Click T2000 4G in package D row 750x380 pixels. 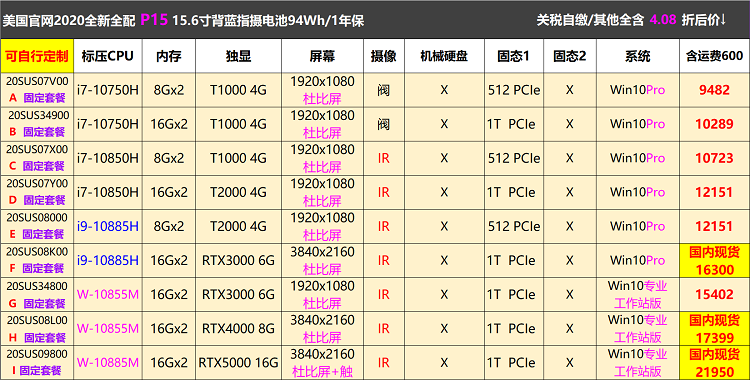click(238, 192)
